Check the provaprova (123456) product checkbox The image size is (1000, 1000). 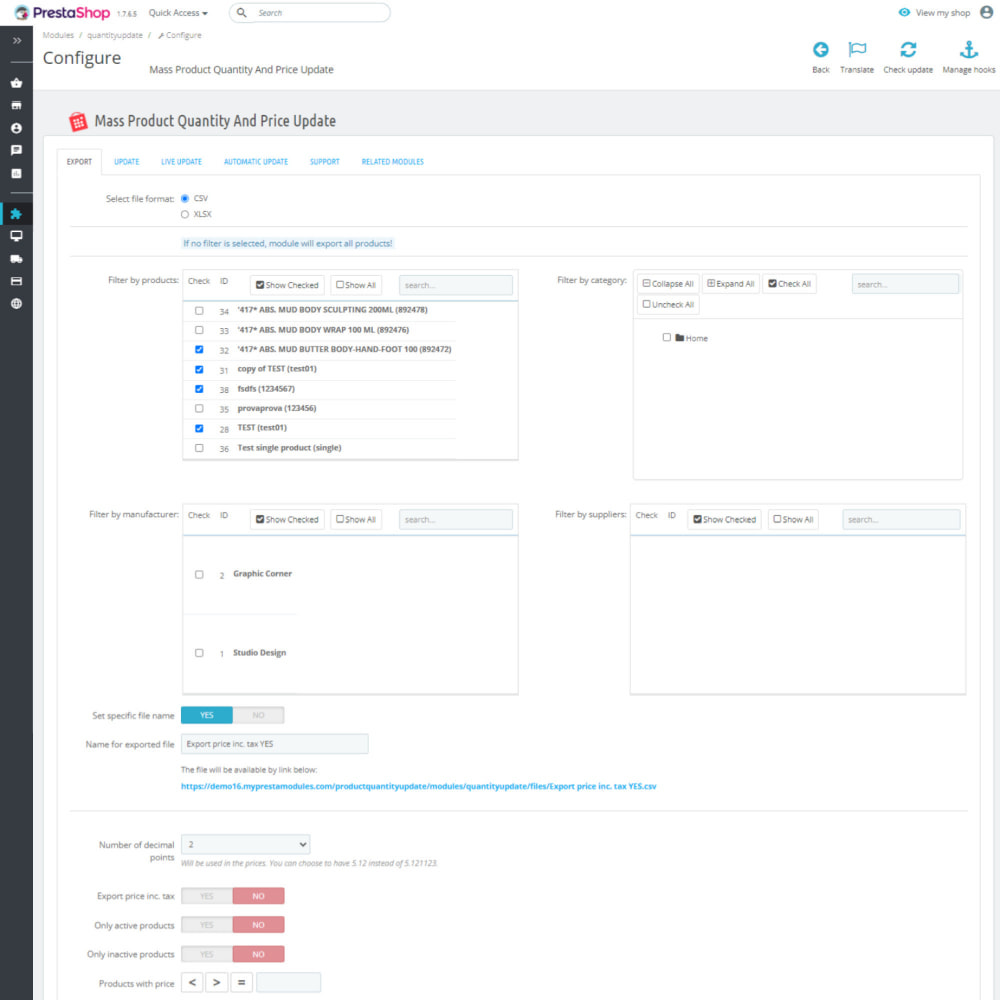click(199, 409)
